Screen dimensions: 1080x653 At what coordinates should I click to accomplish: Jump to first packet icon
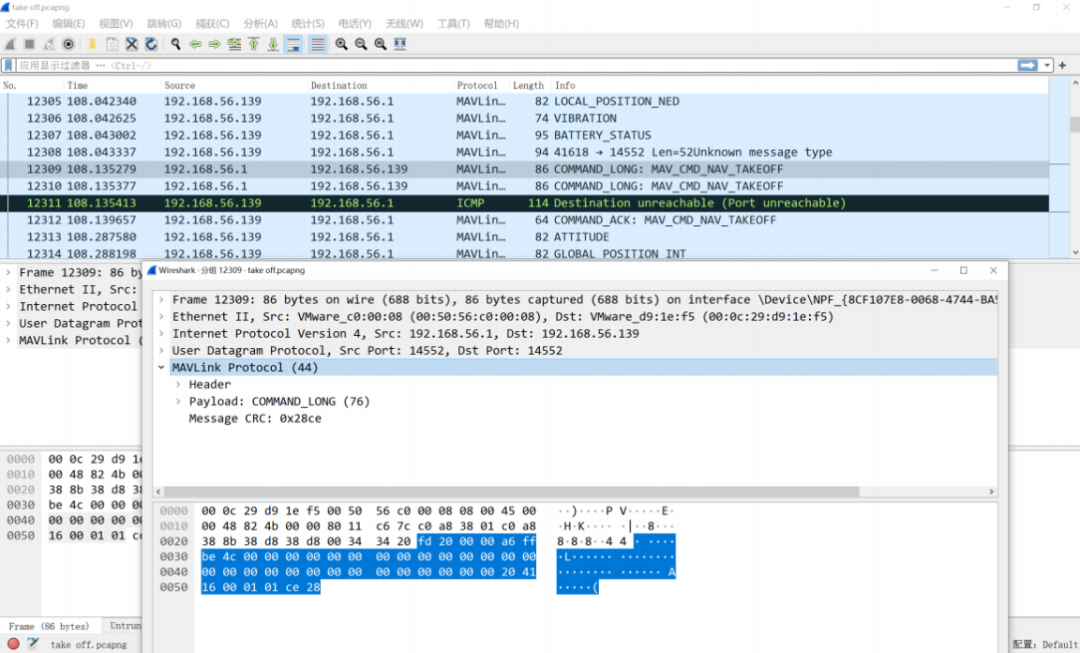point(253,44)
